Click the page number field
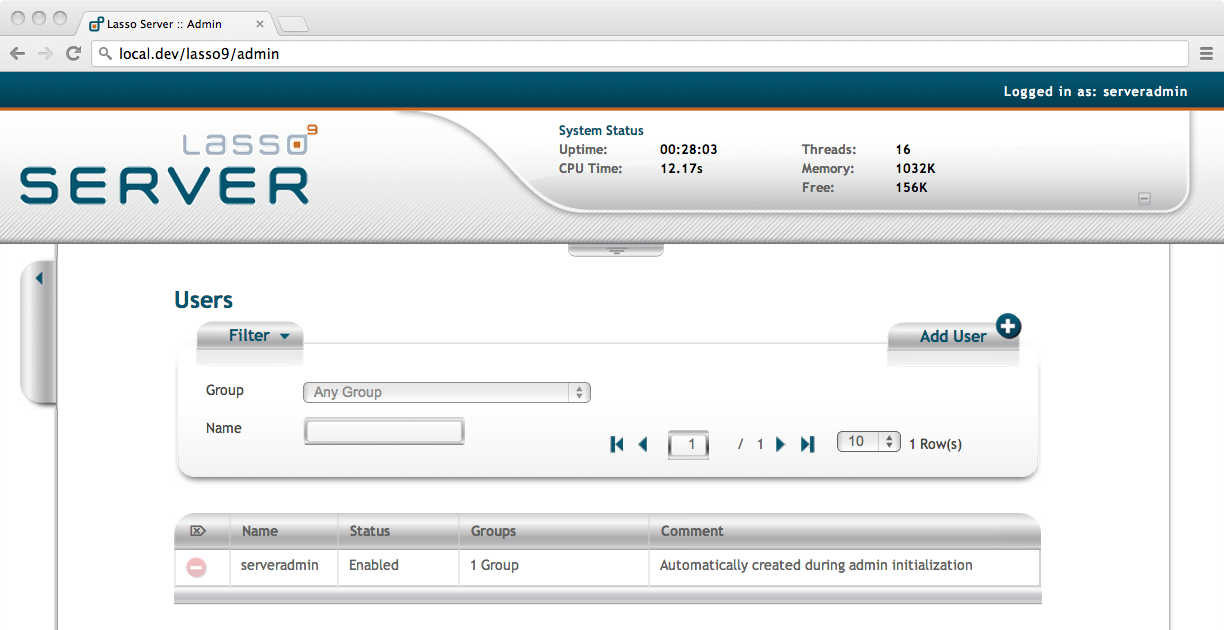Image resolution: width=1224 pixels, height=630 pixels. coord(688,444)
